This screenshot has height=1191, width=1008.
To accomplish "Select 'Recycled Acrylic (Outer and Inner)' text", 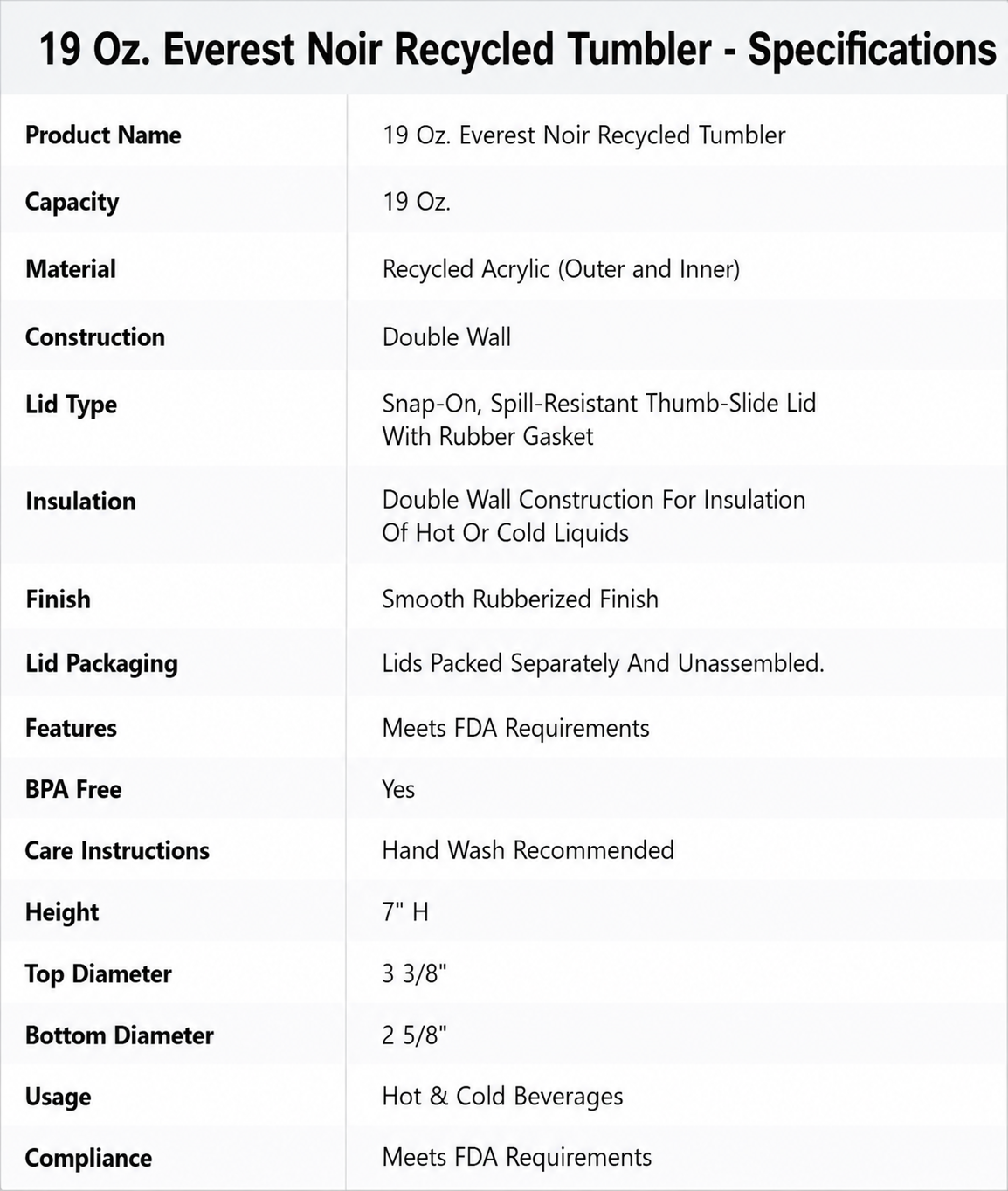I will (561, 268).
